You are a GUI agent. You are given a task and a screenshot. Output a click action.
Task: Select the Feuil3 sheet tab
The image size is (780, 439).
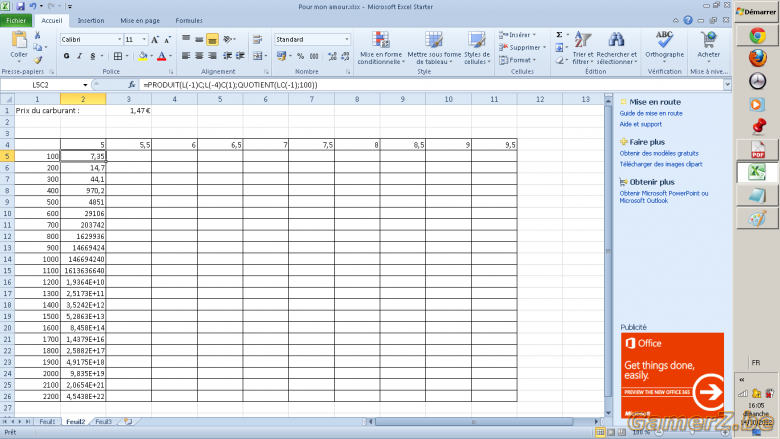coord(103,421)
